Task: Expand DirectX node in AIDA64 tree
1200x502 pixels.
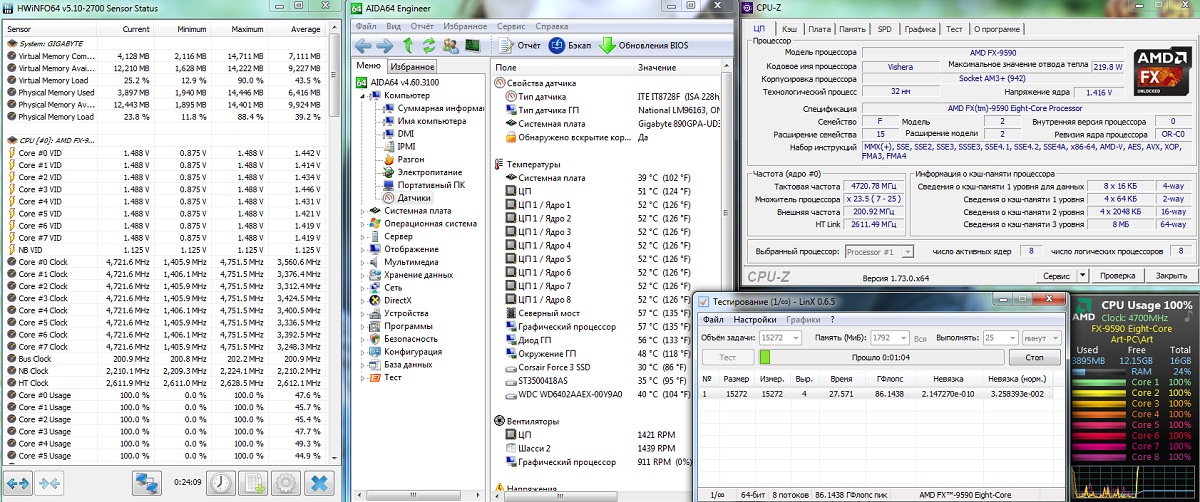Action: pyautogui.click(x=362, y=300)
